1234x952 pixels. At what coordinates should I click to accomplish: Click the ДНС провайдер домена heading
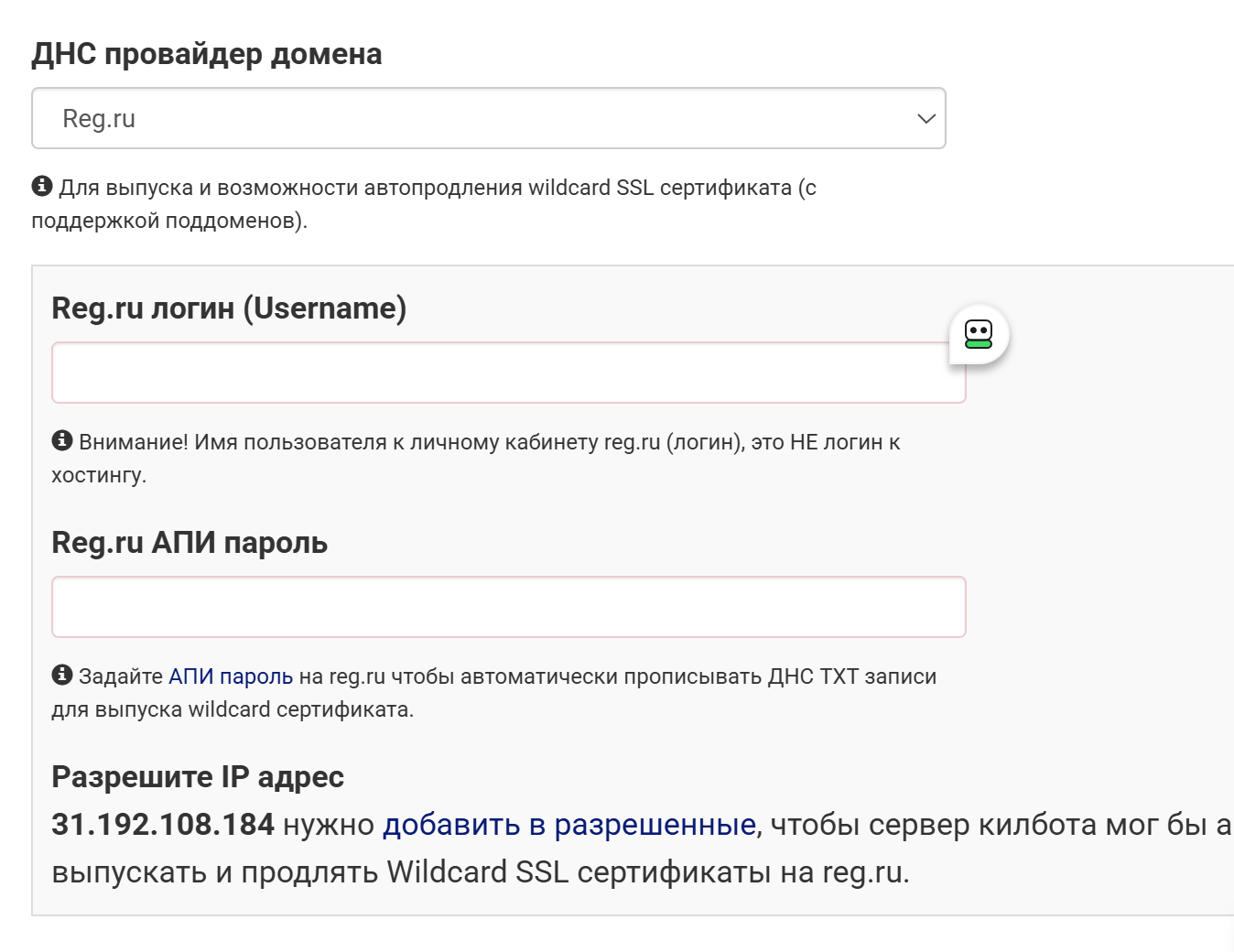[207, 54]
